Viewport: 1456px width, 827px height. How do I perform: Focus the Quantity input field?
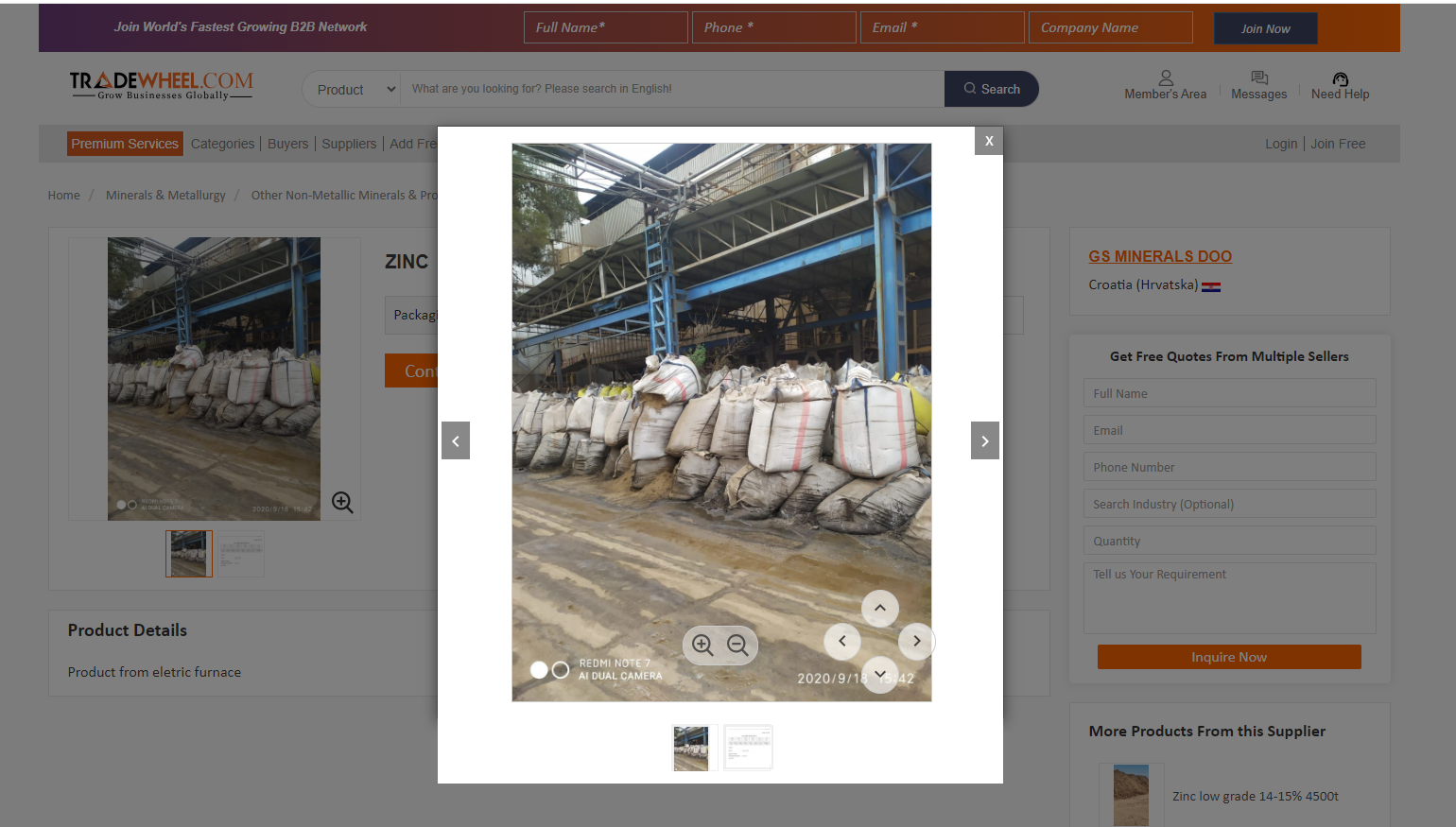[1229, 541]
